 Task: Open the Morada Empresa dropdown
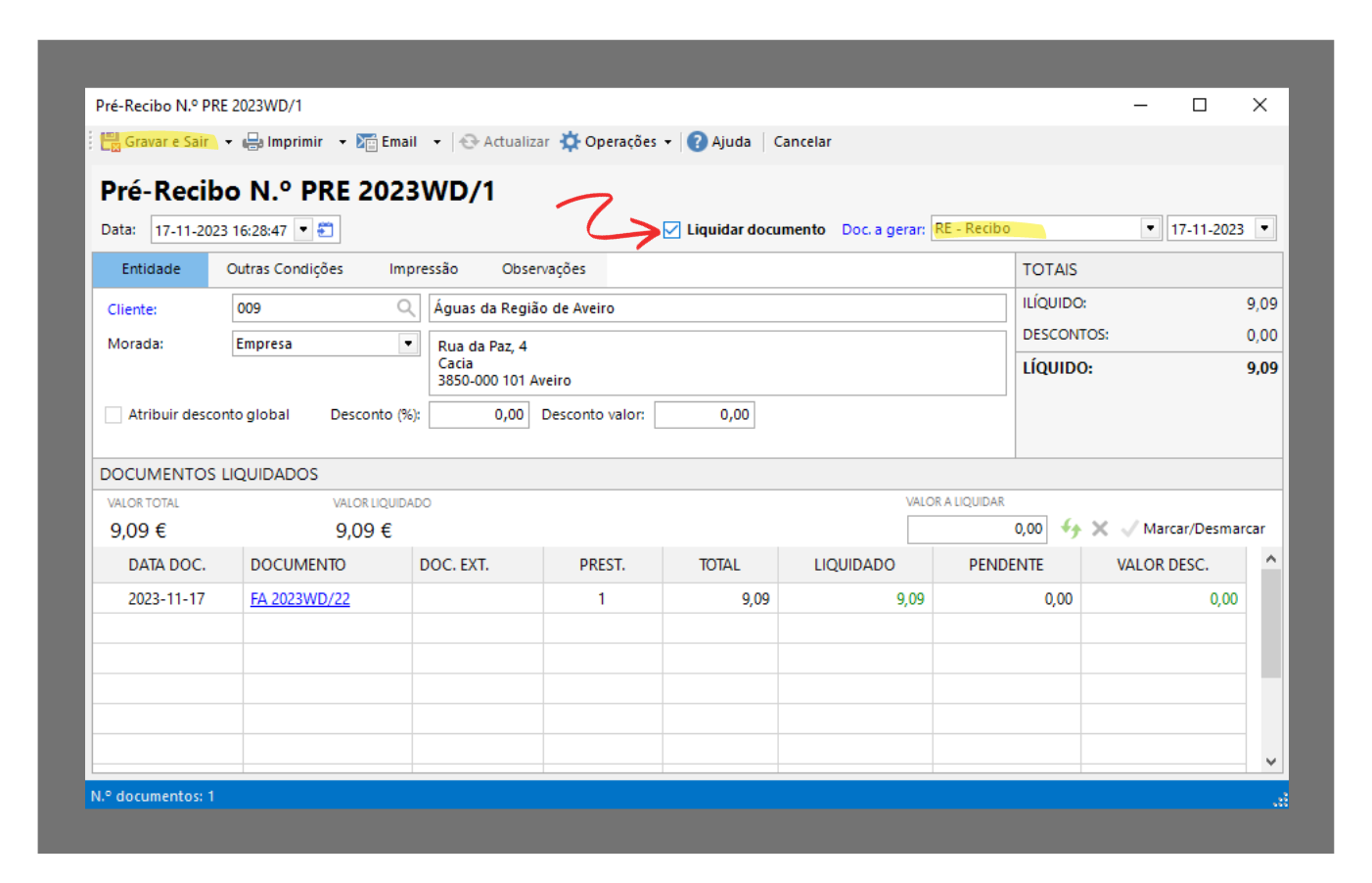click(408, 344)
